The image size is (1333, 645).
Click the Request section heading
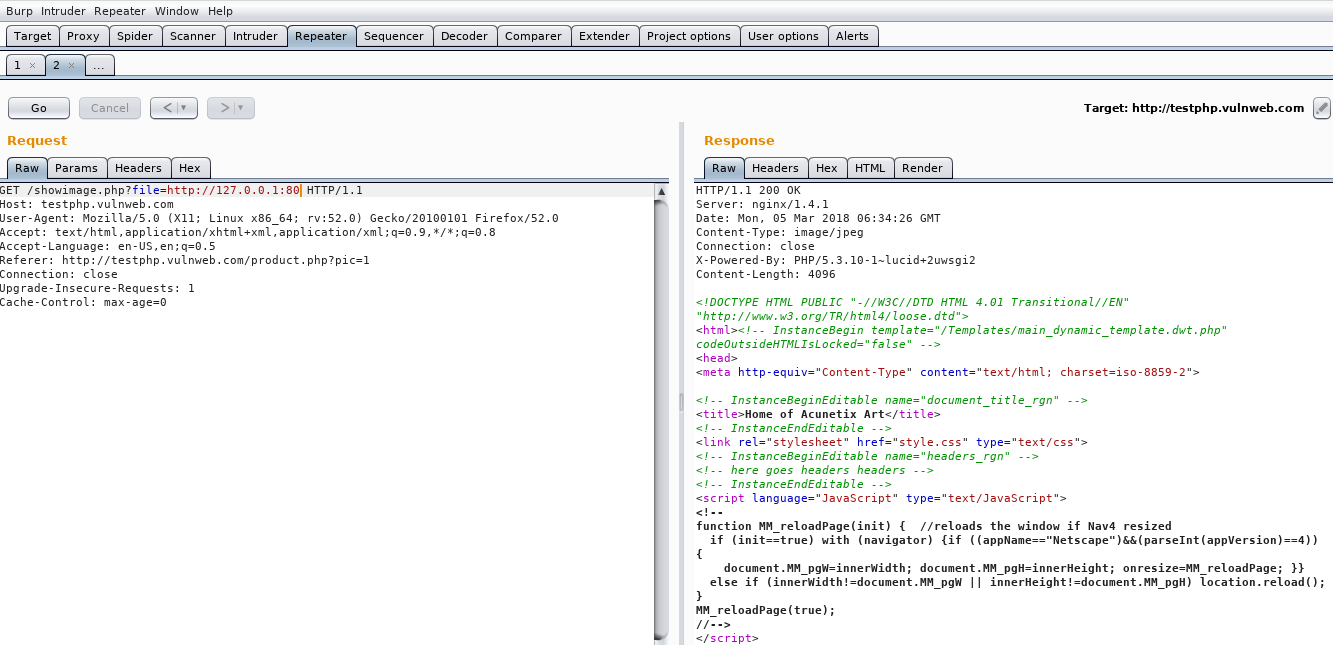[37, 141]
